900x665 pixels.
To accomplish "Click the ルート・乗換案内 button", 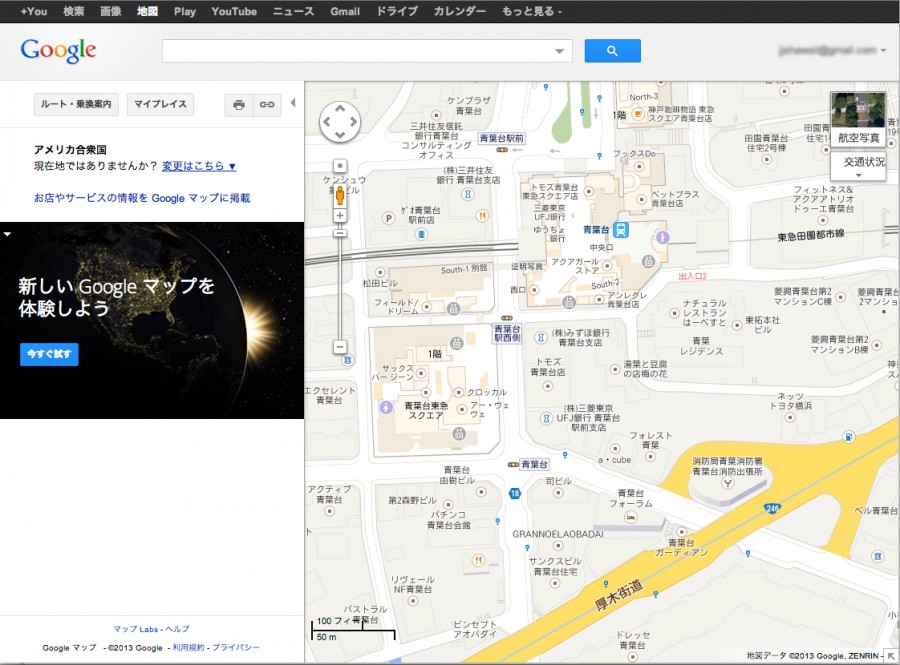I will point(76,104).
